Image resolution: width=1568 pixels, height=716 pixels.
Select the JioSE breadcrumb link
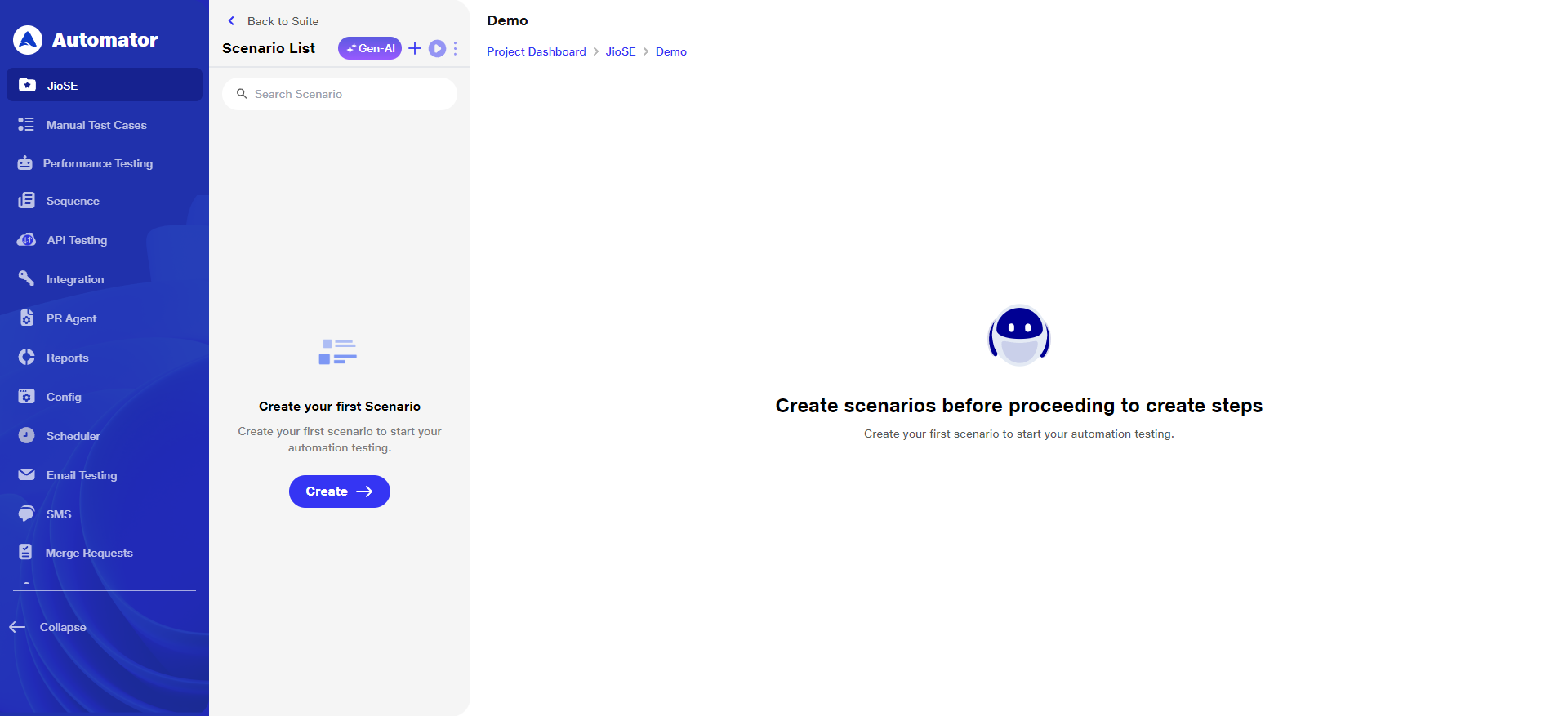(x=620, y=51)
